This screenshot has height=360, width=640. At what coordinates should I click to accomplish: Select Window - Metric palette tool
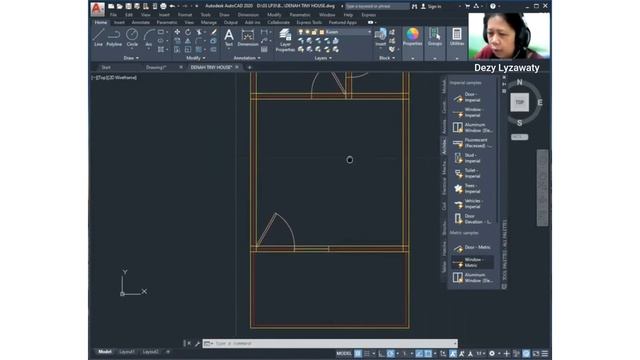(x=472, y=262)
